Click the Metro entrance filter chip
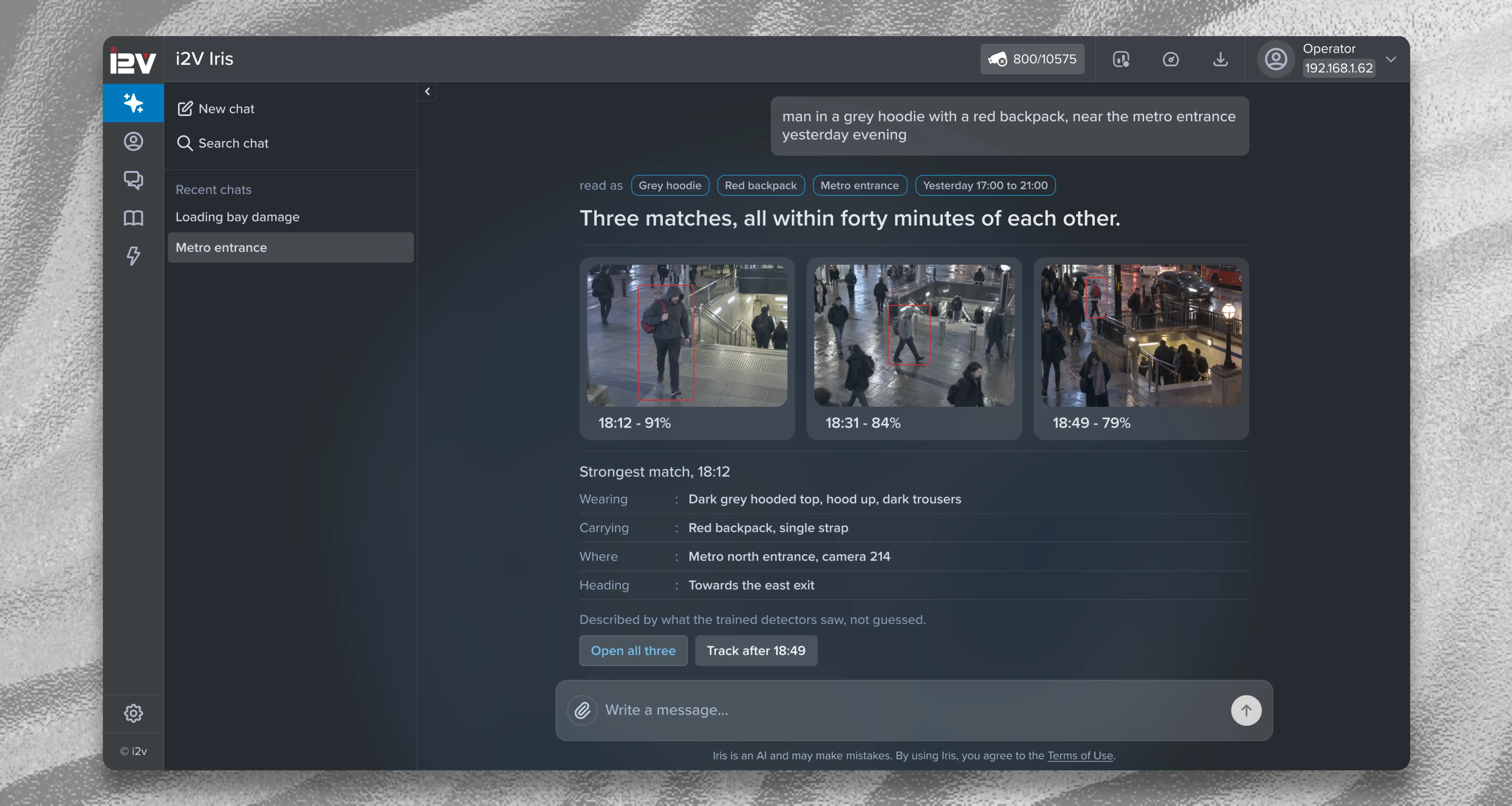 (x=859, y=185)
